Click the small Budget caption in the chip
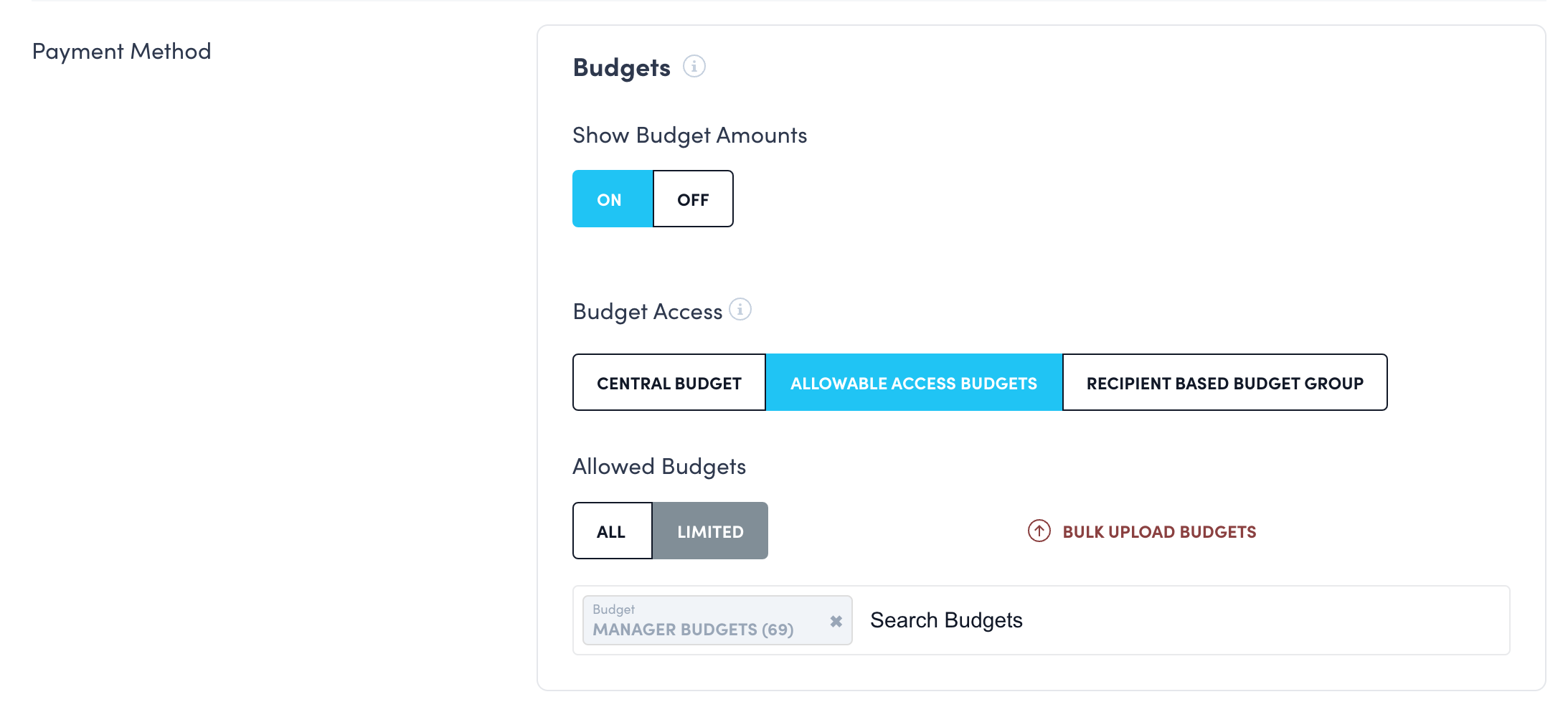 pos(613,609)
